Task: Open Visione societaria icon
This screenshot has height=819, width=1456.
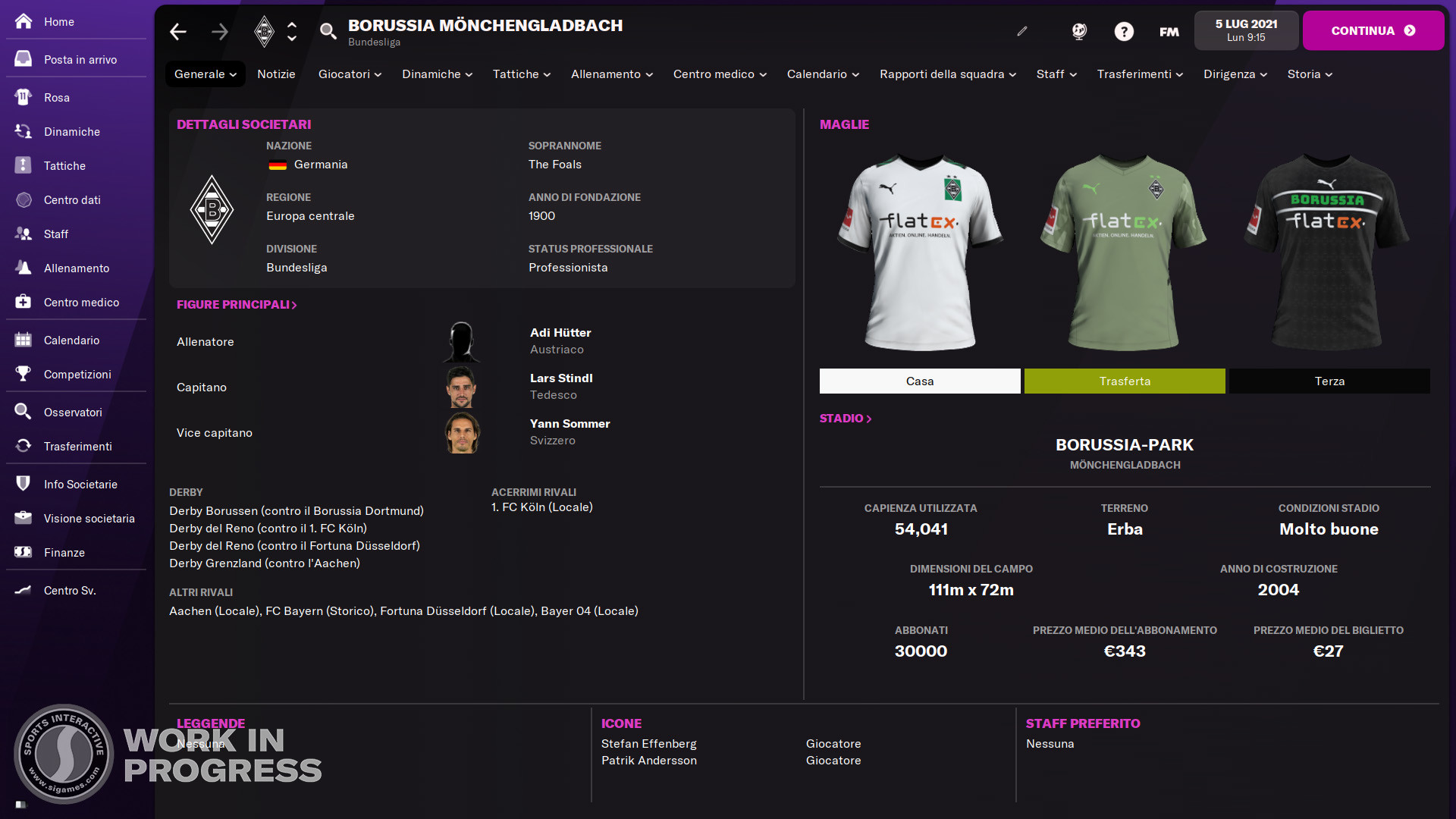Action: tap(24, 518)
